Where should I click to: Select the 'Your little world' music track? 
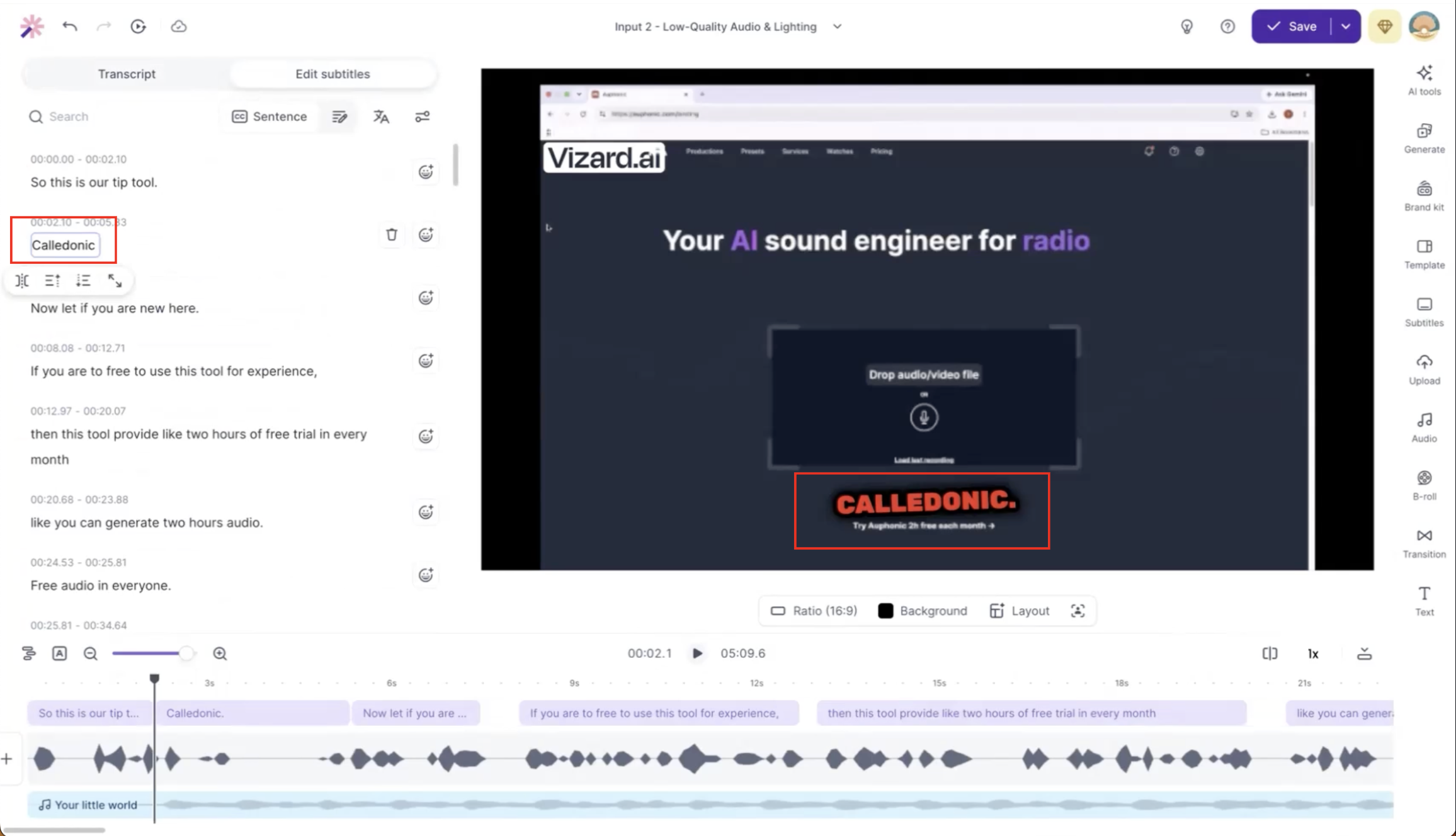pyautogui.click(x=710, y=805)
